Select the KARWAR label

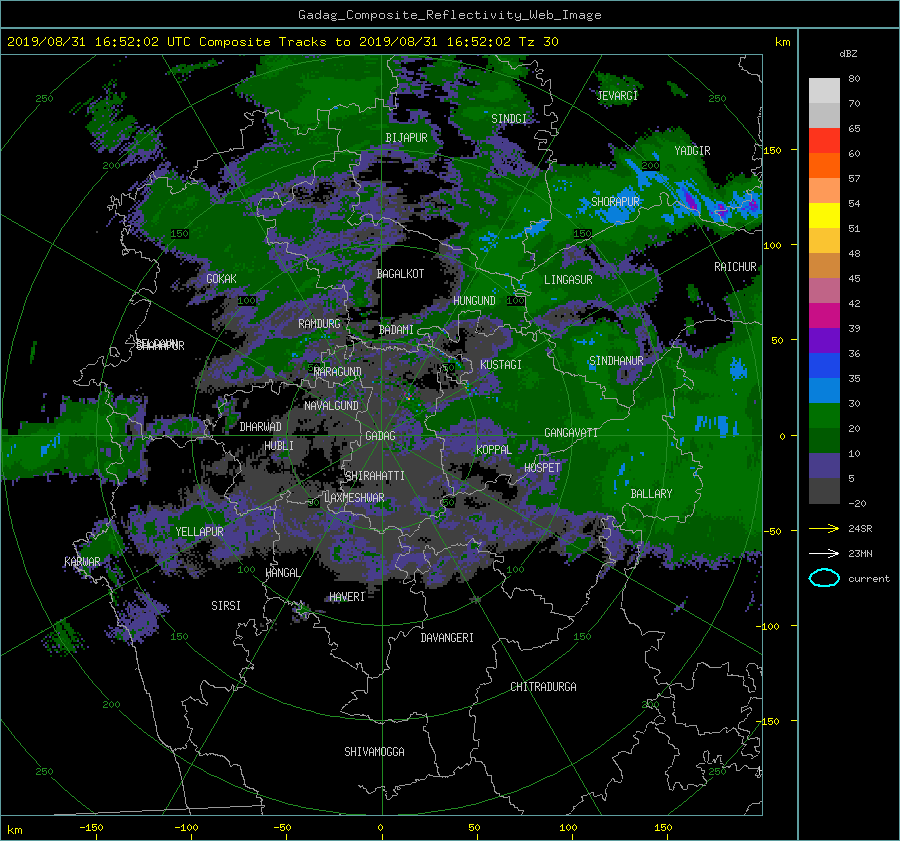[x=82, y=562]
